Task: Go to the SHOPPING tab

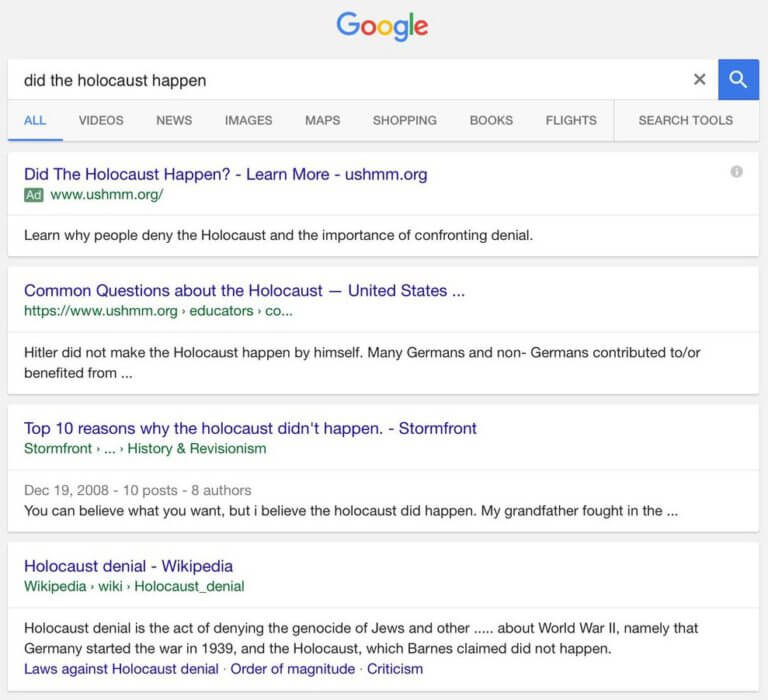Action: [405, 121]
